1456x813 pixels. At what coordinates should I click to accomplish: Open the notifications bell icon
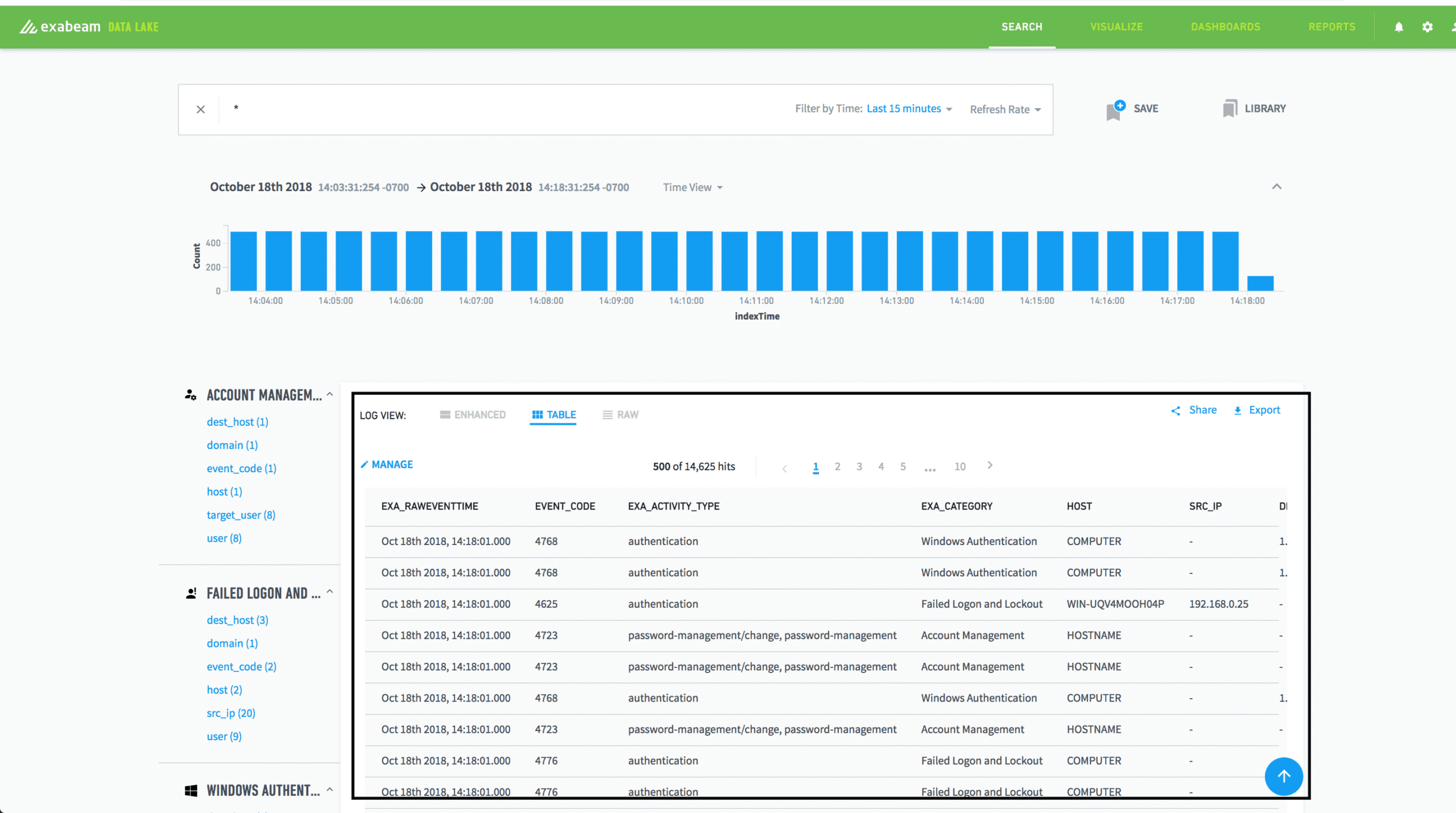[x=1399, y=27]
